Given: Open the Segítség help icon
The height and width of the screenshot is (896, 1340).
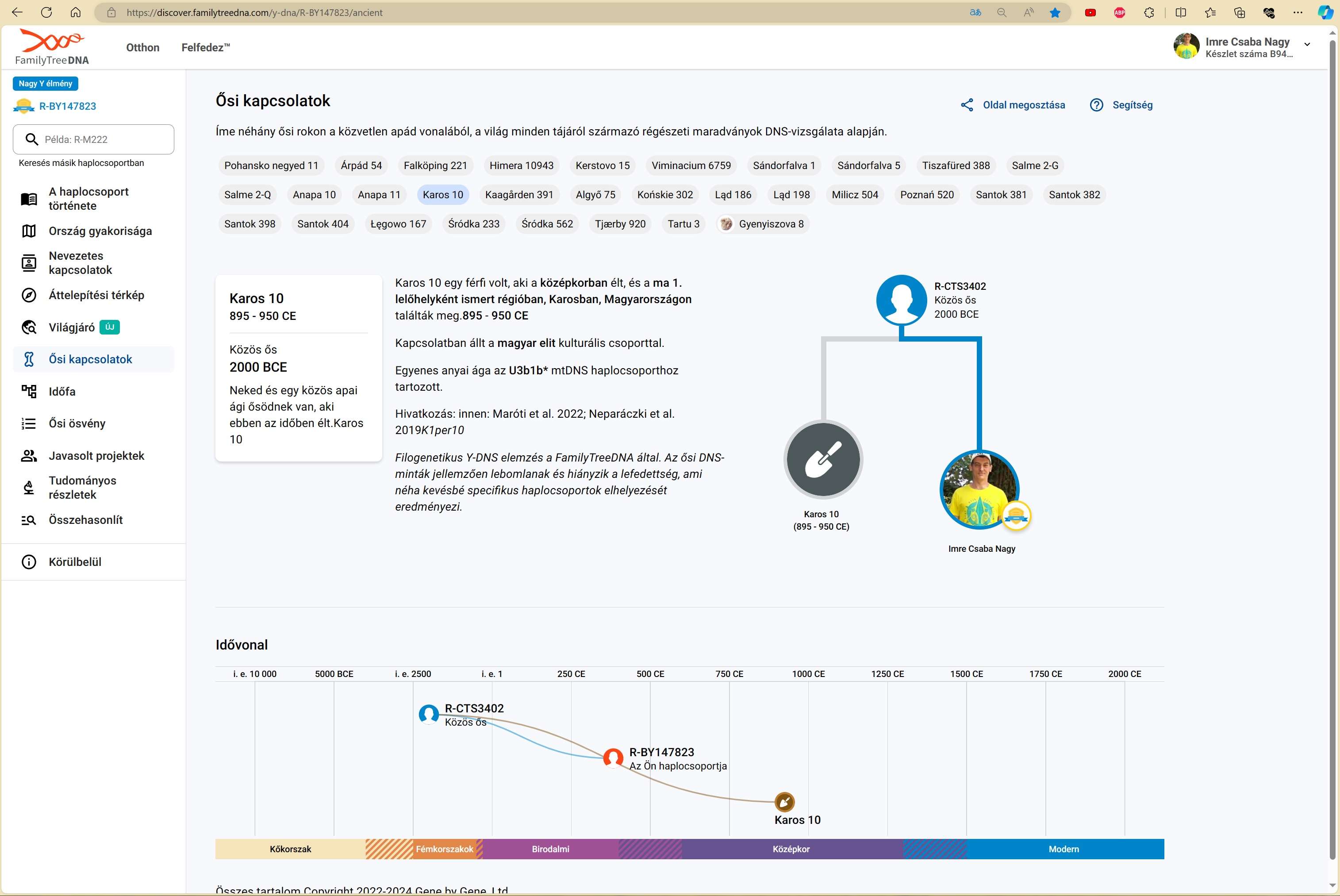Looking at the screenshot, I should coord(1096,105).
